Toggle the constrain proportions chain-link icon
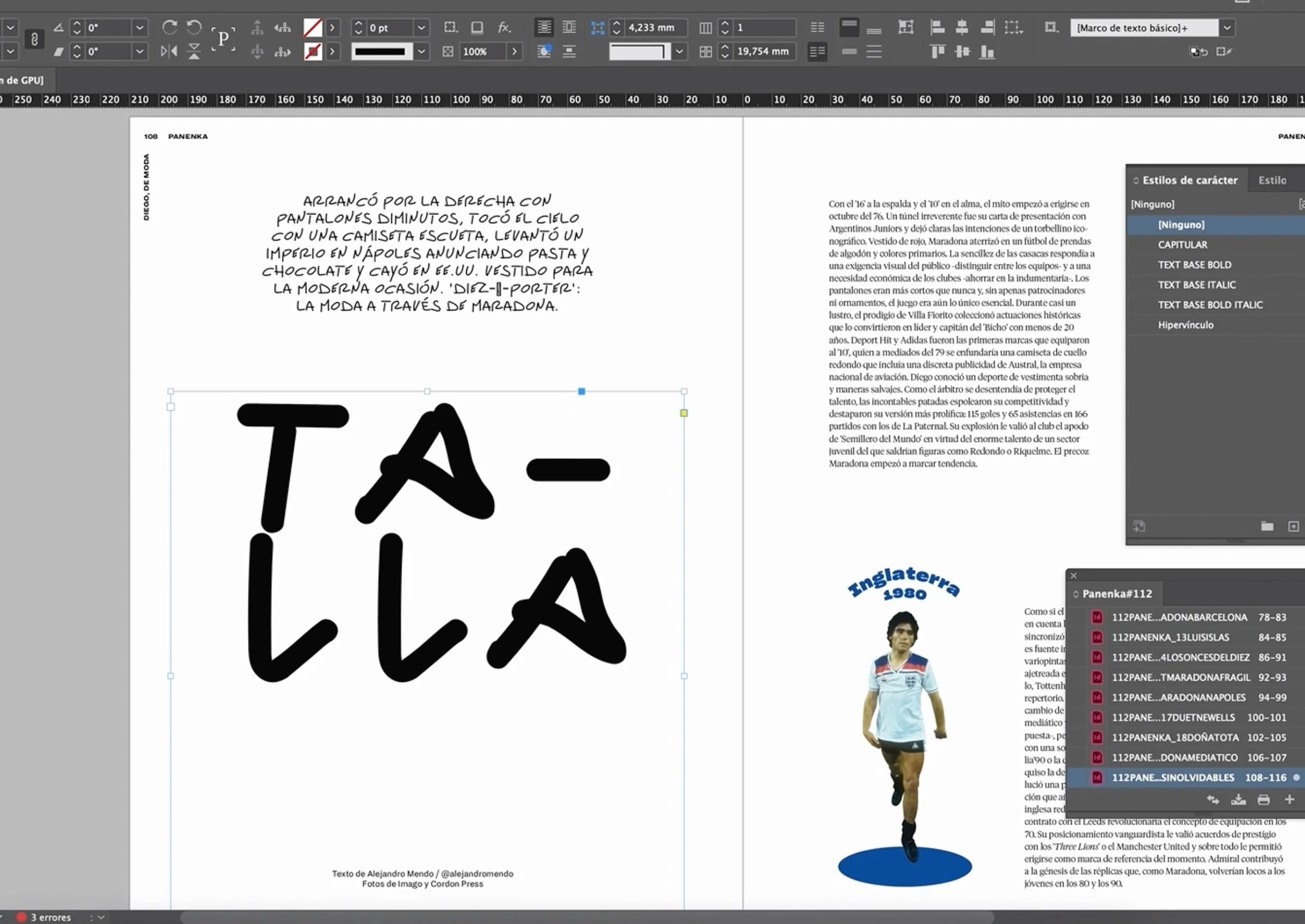Screen dimensions: 1305x924 coord(34,39)
